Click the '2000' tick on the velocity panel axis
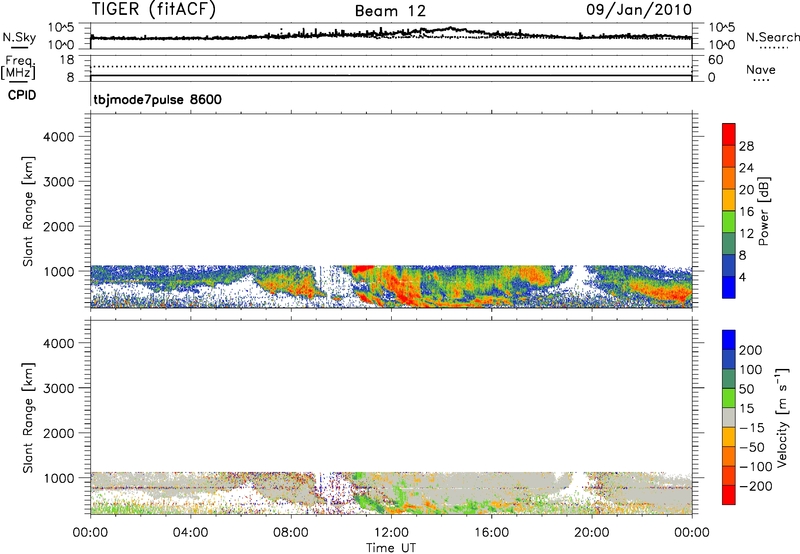The height and width of the screenshot is (554, 800). (x=59, y=433)
